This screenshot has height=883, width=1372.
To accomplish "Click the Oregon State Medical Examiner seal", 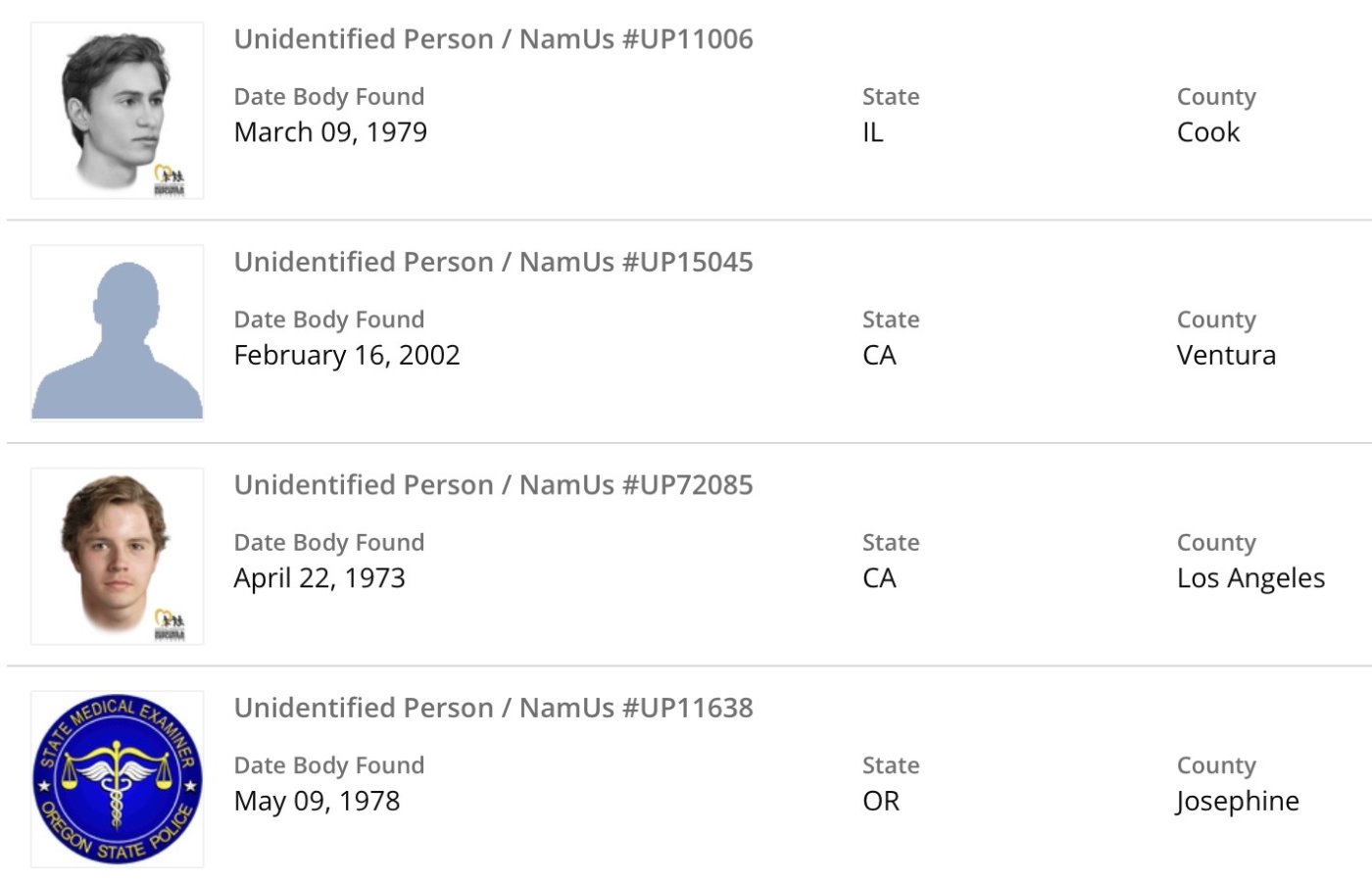I will tap(117, 778).
